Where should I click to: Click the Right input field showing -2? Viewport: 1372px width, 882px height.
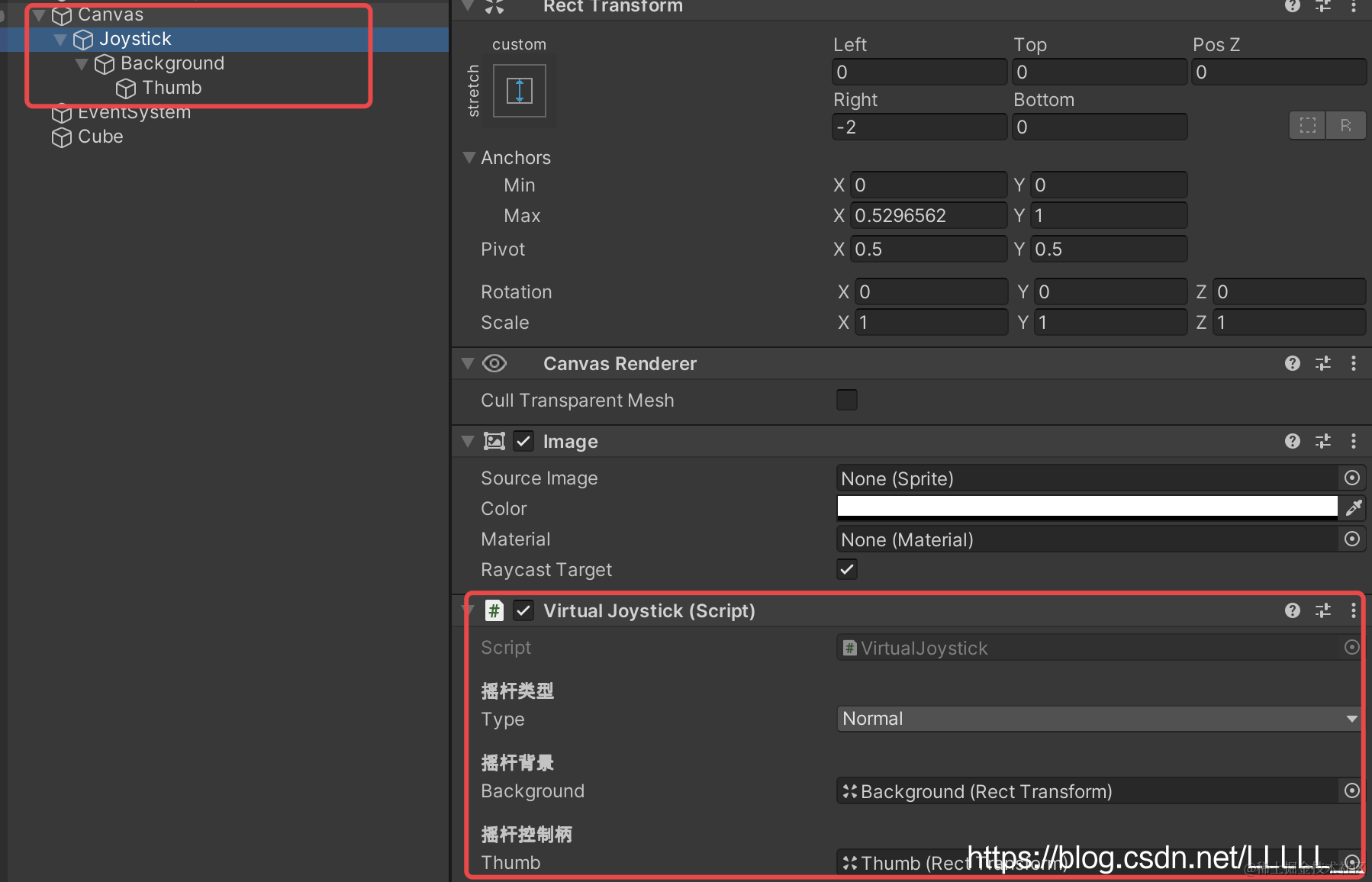point(919,127)
